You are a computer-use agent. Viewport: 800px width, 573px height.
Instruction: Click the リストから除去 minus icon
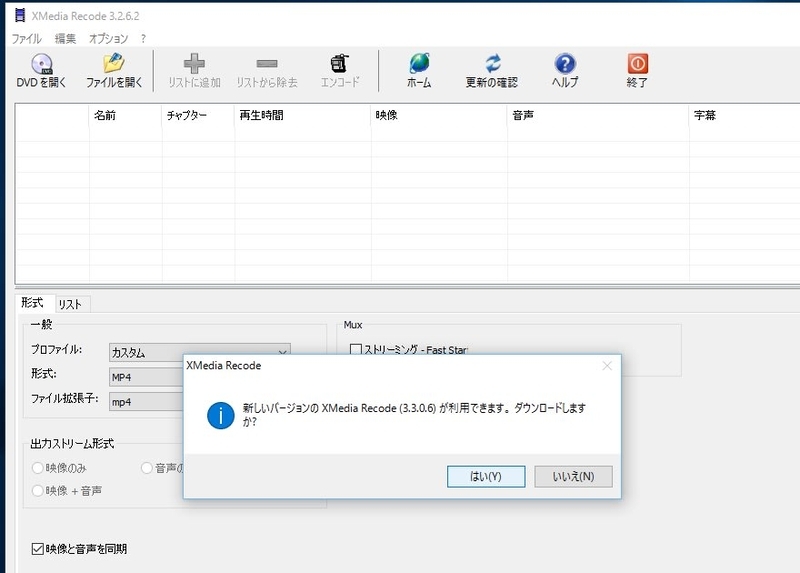[267, 64]
